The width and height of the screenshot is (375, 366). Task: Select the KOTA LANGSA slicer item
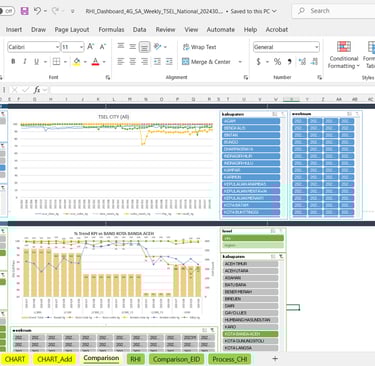tap(250, 348)
